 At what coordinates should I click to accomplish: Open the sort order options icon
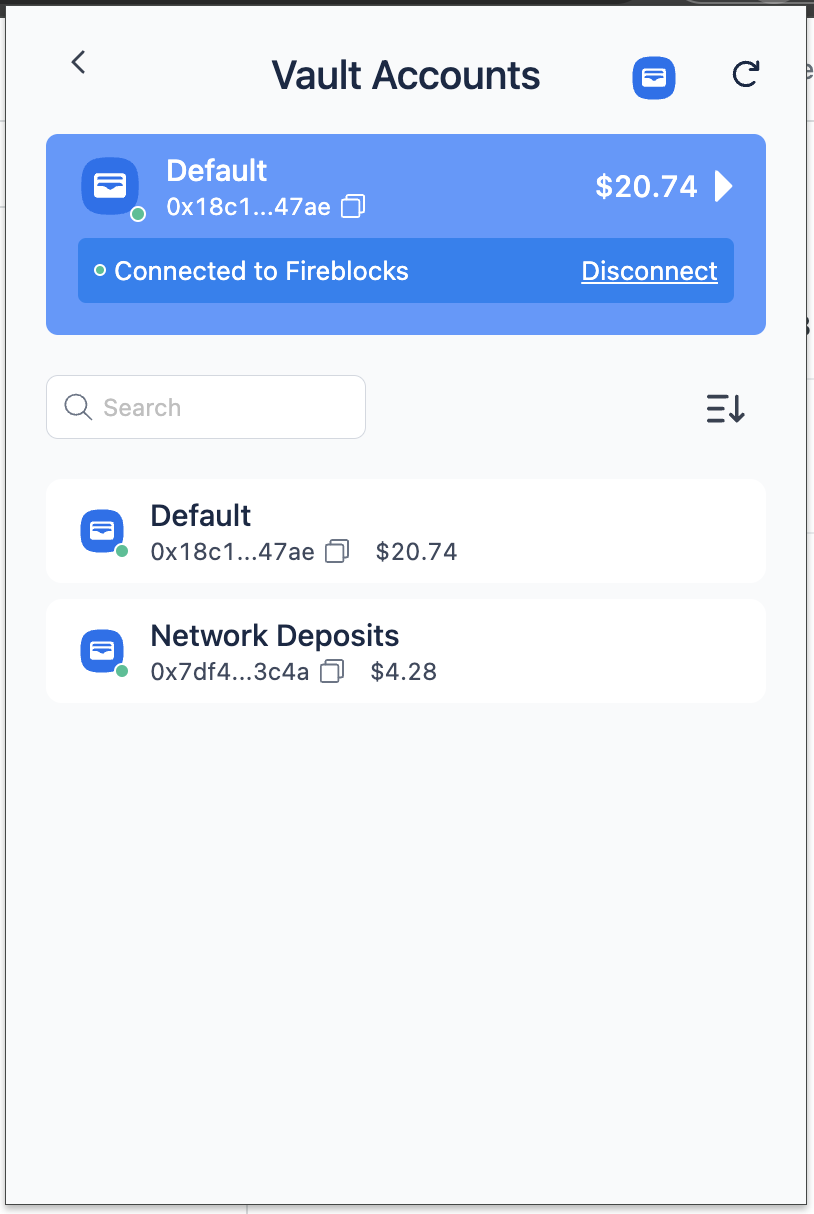pyautogui.click(x=725, y=408)
